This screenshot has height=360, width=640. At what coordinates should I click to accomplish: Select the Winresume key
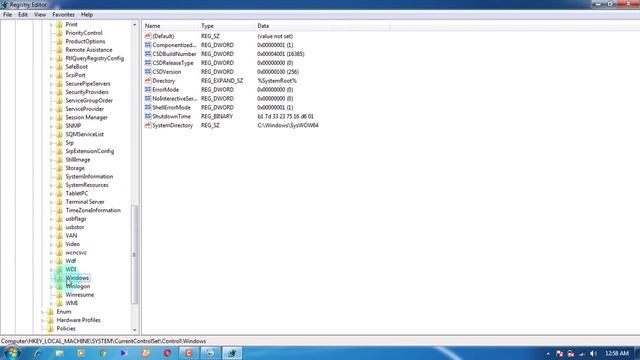click(x=80, y=295)
